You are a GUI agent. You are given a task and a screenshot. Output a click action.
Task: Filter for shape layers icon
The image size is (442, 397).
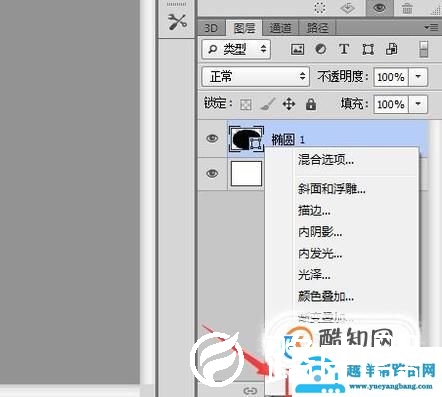click(368, 50)
